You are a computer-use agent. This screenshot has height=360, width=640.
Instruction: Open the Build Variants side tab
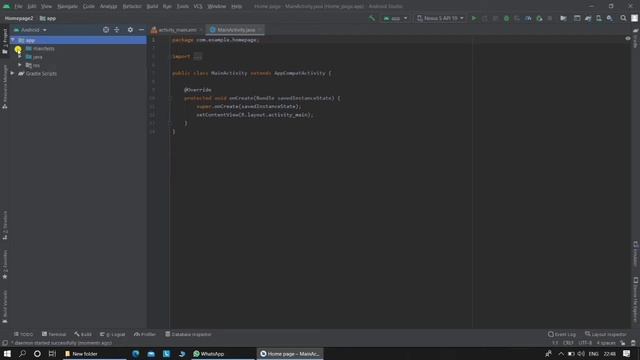(4, 307)
